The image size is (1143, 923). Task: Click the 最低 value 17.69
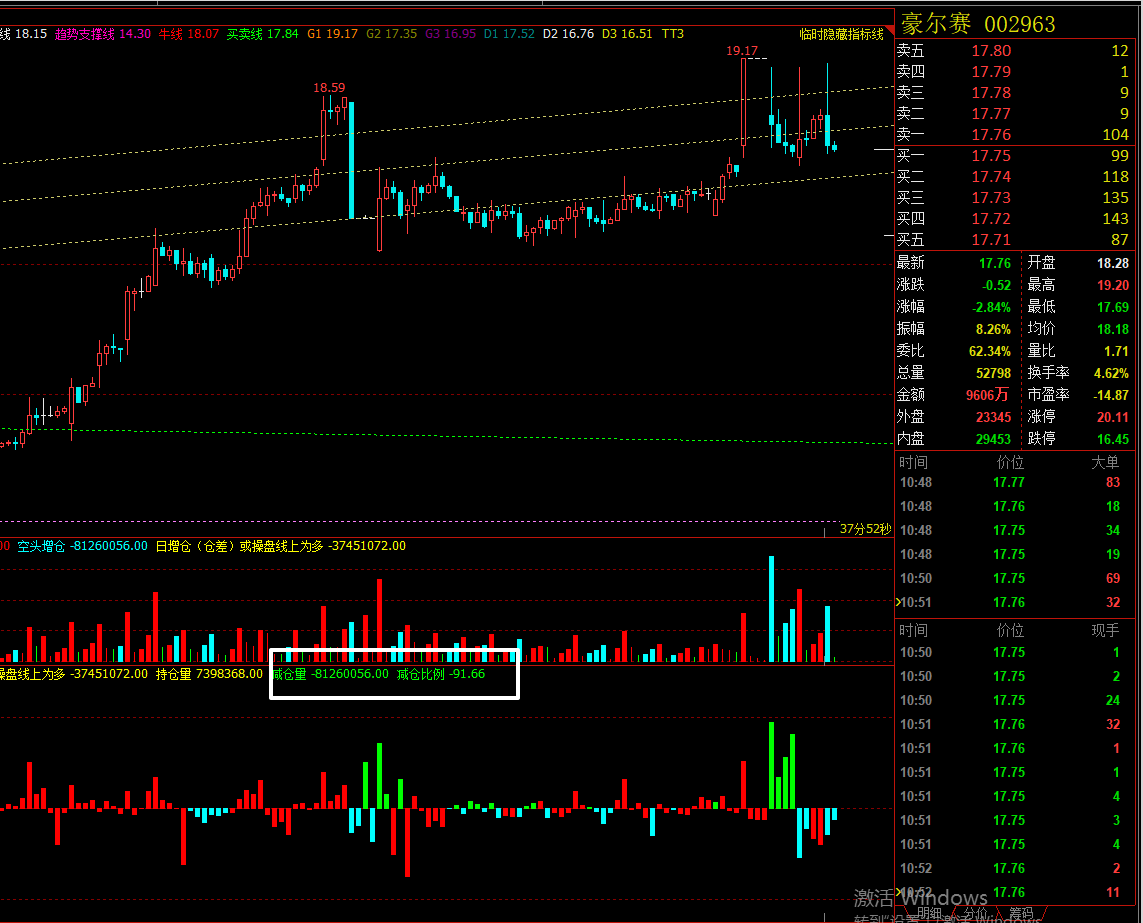click(1113, 307)
